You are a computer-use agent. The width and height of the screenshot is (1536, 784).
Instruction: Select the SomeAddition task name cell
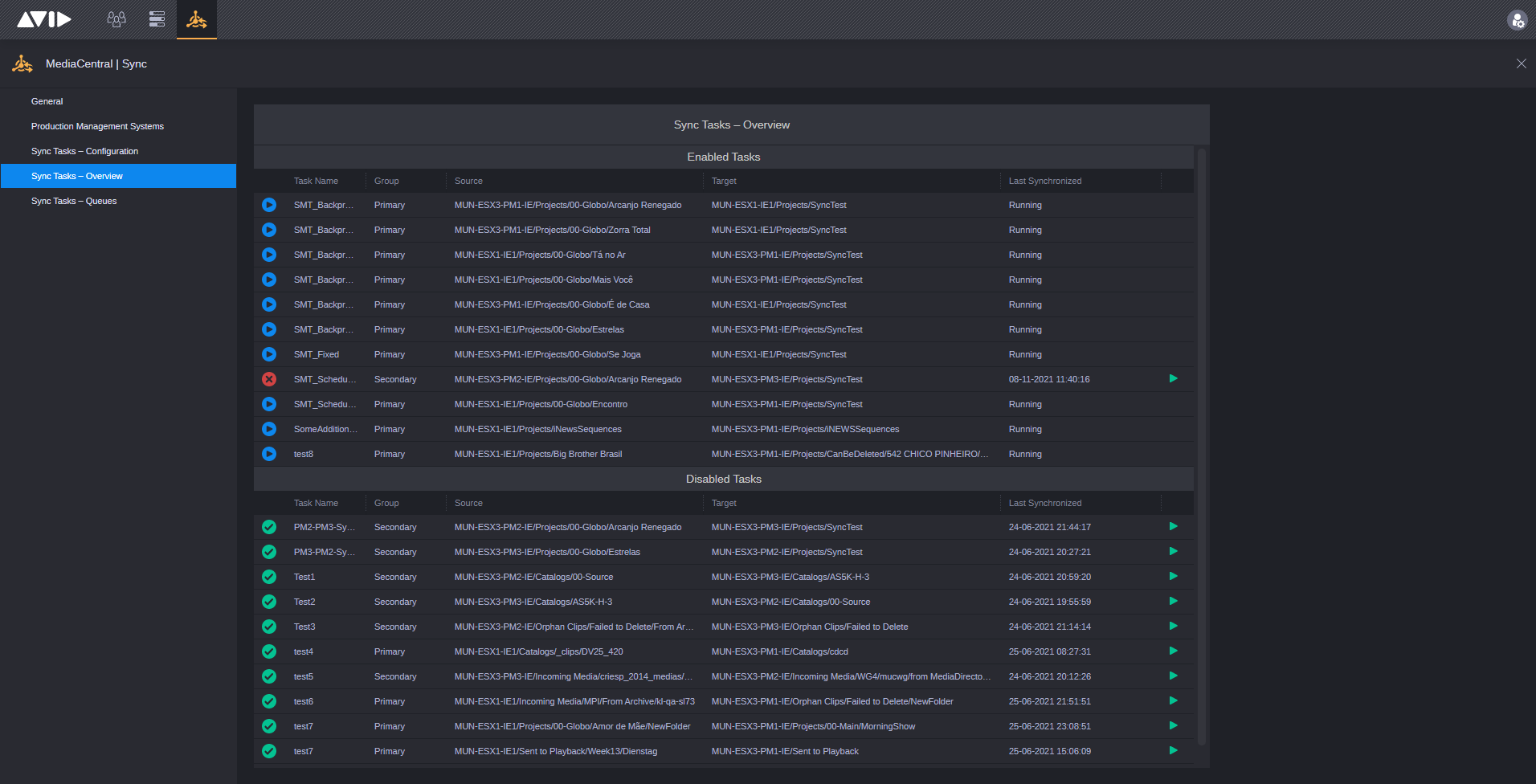click(x=325, y=429)
